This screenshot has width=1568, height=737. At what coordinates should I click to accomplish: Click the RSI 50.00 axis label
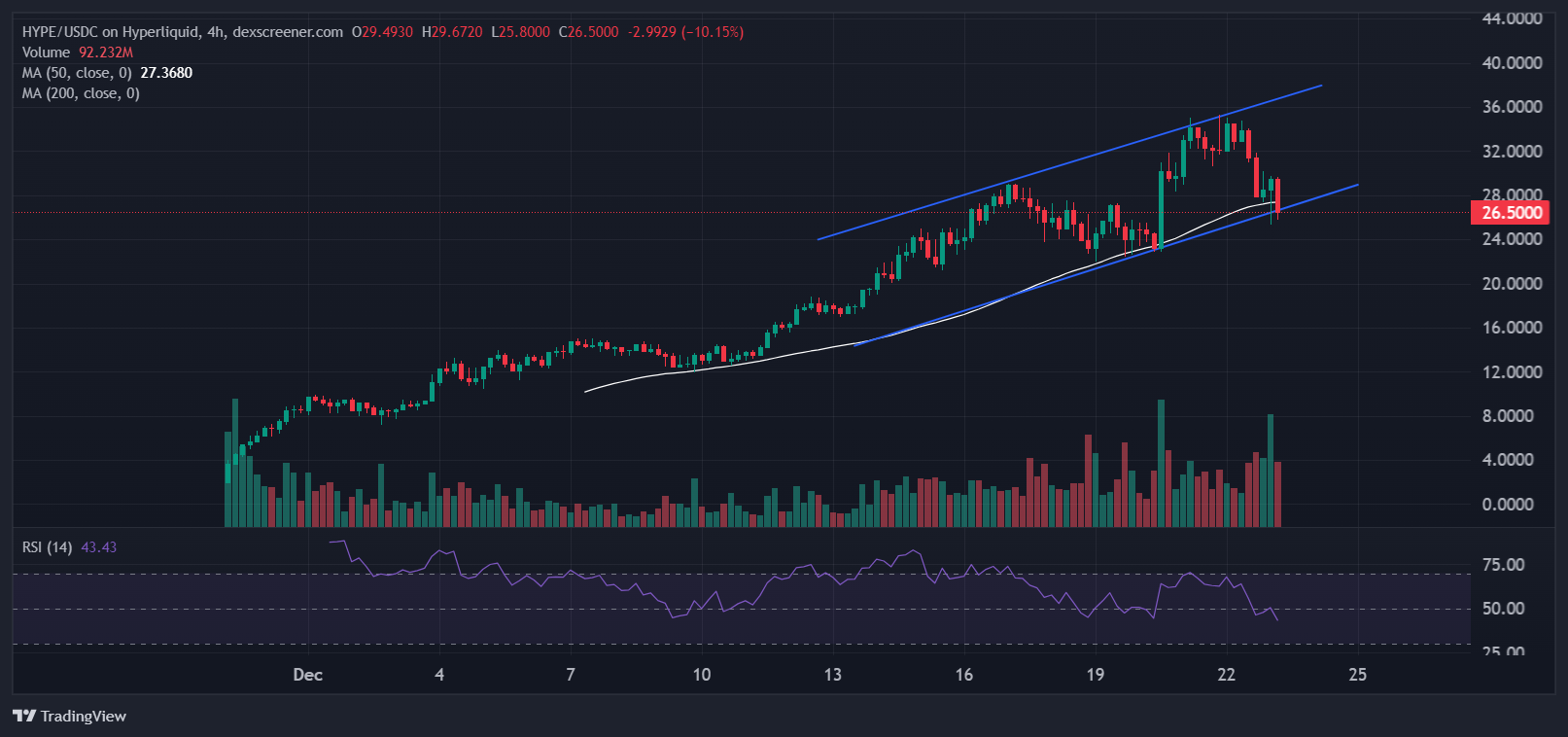click(1503, 609)
